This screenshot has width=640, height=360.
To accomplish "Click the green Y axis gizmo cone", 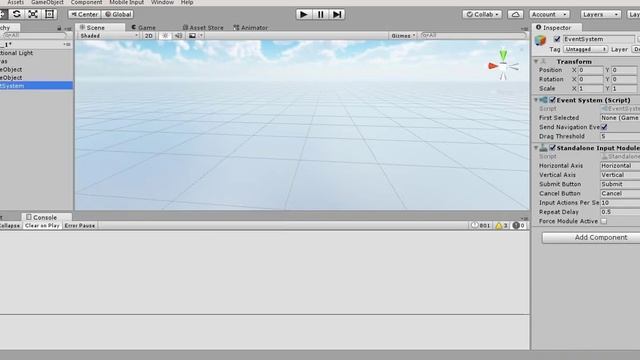I will [503, 55].
